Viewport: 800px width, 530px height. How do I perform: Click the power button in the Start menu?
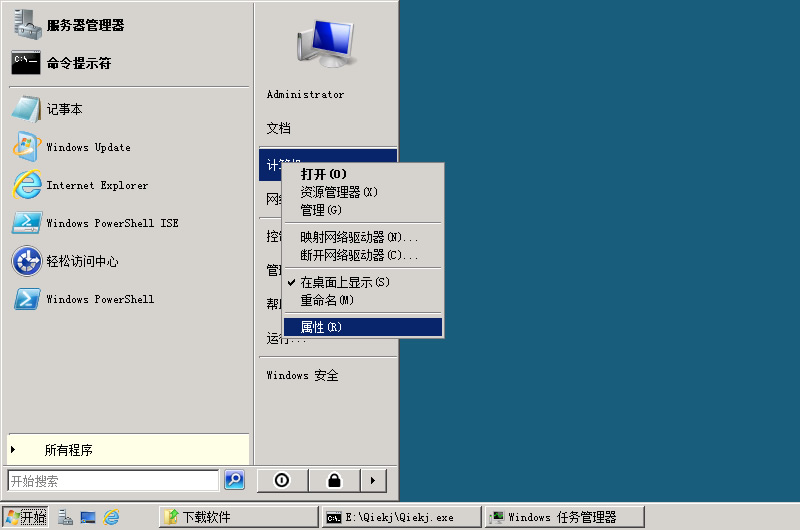tap(282, 481)
